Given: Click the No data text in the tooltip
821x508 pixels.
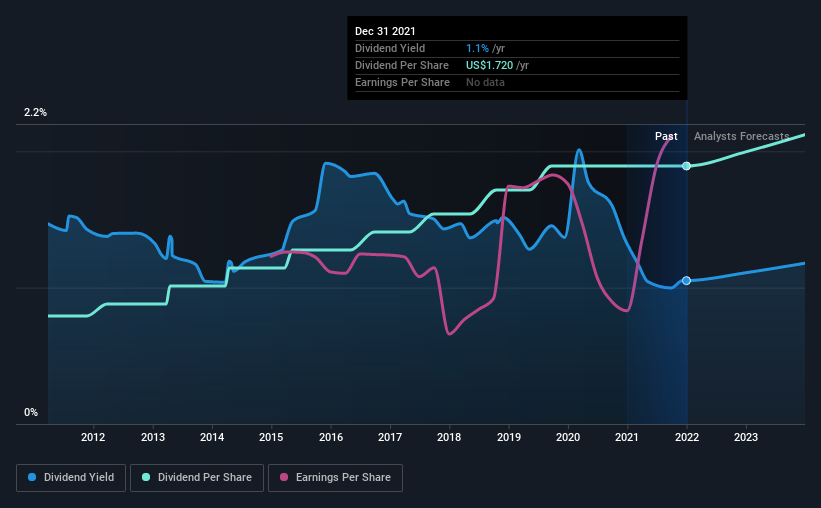Looking at the screenshot, I should pyautogui.click(x=485, y=82).
